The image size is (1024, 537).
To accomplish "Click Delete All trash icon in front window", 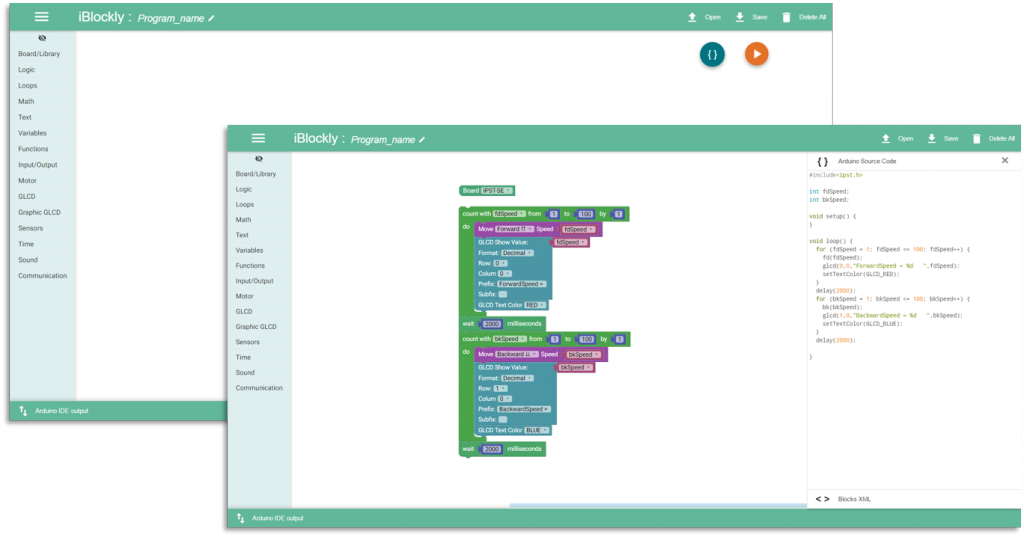I will [977, 138].
